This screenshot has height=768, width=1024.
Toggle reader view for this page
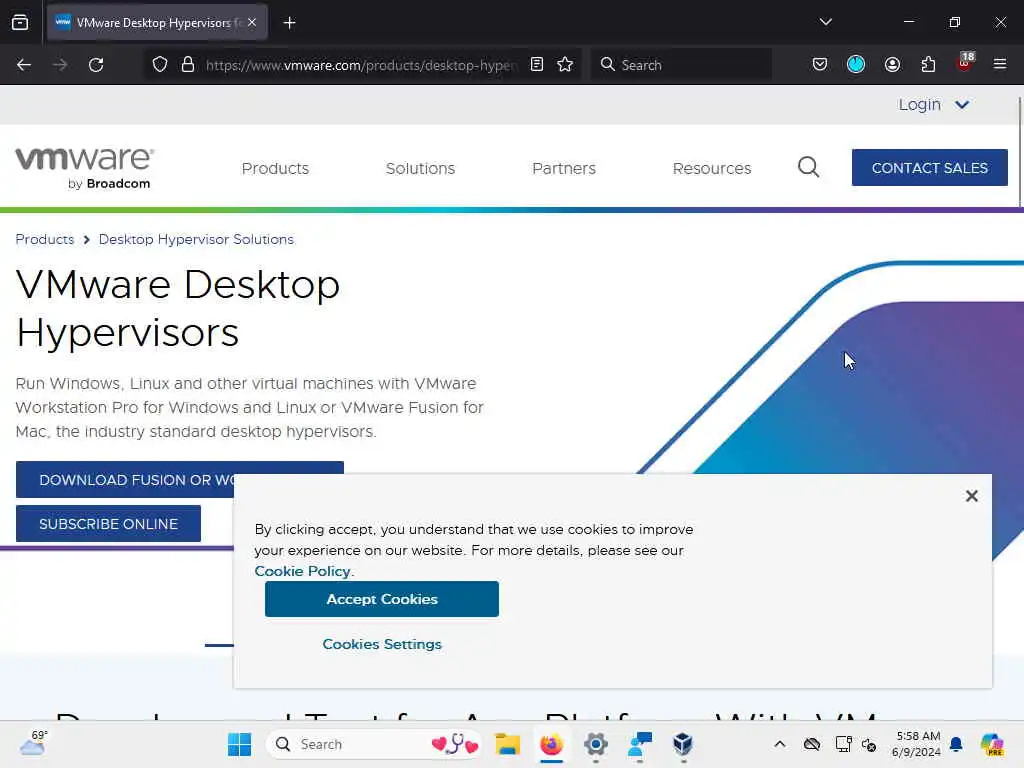[537, 65]
